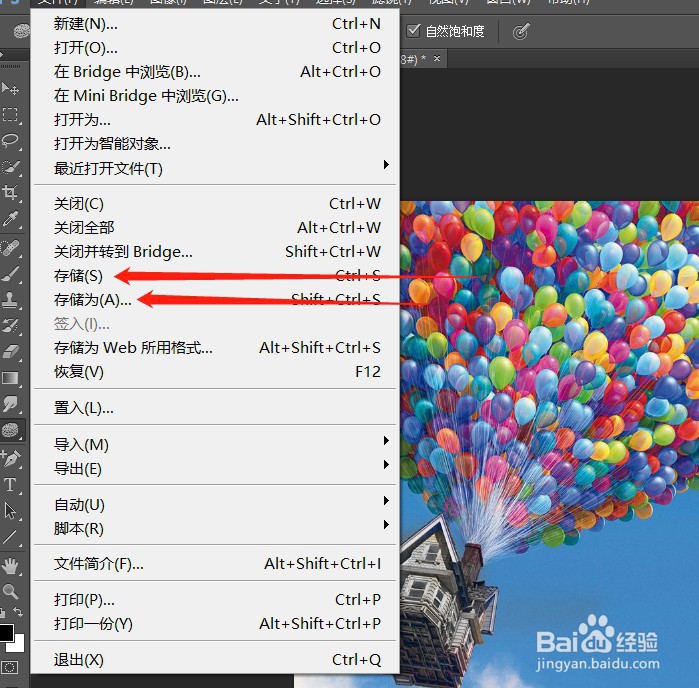Image resolution: width=699 pixels, height=688 pixels.
Task: Choose 存储为 Web 所用格式...
Action: click(x=215, y=348)
